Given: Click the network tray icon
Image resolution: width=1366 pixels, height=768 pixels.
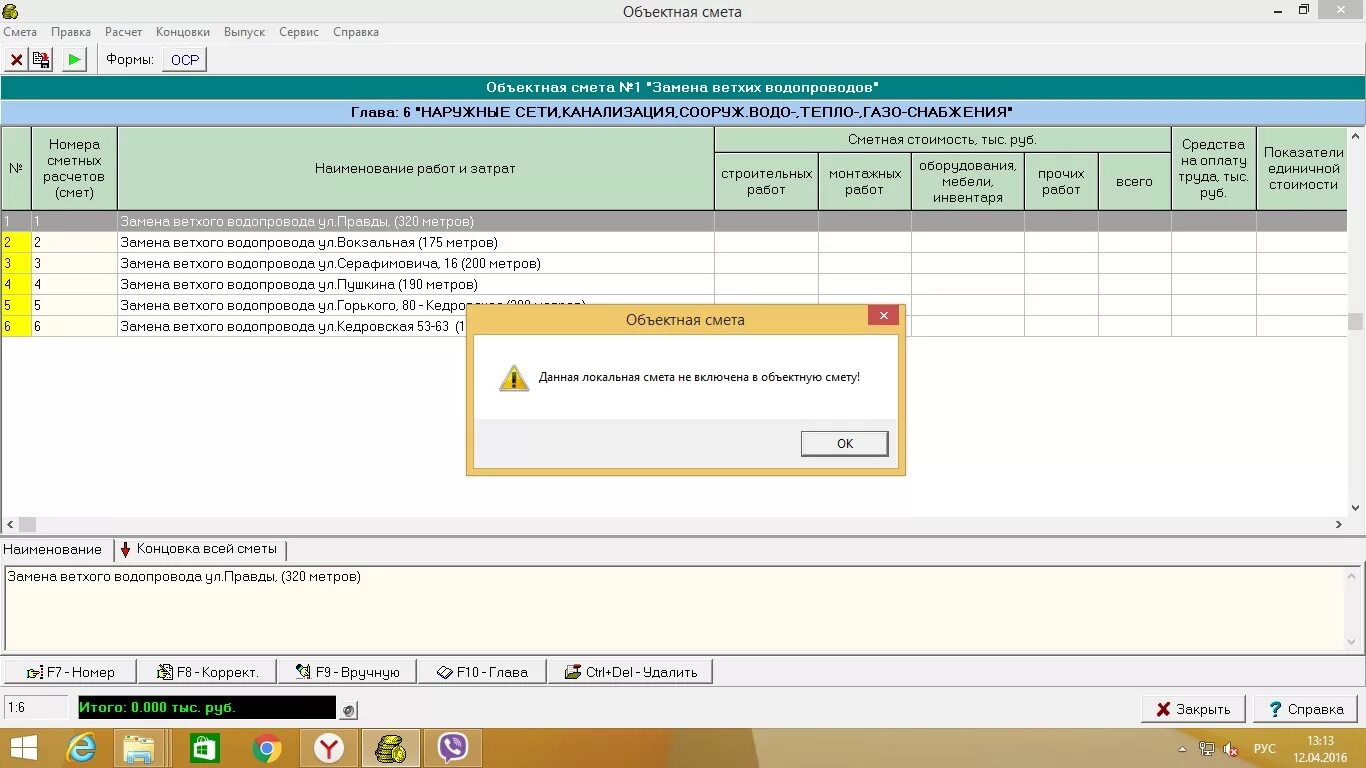Looking at the screenshot, I should click(1207, 749).
